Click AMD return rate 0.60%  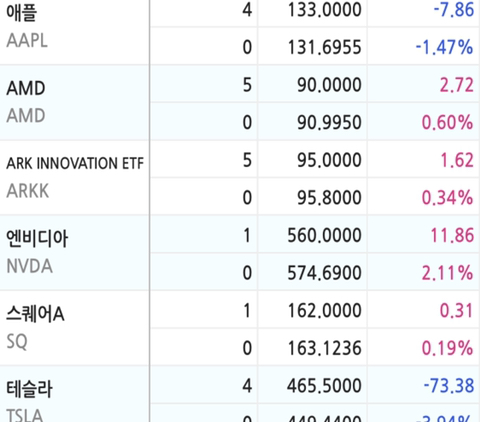click(x=447, y=122)
